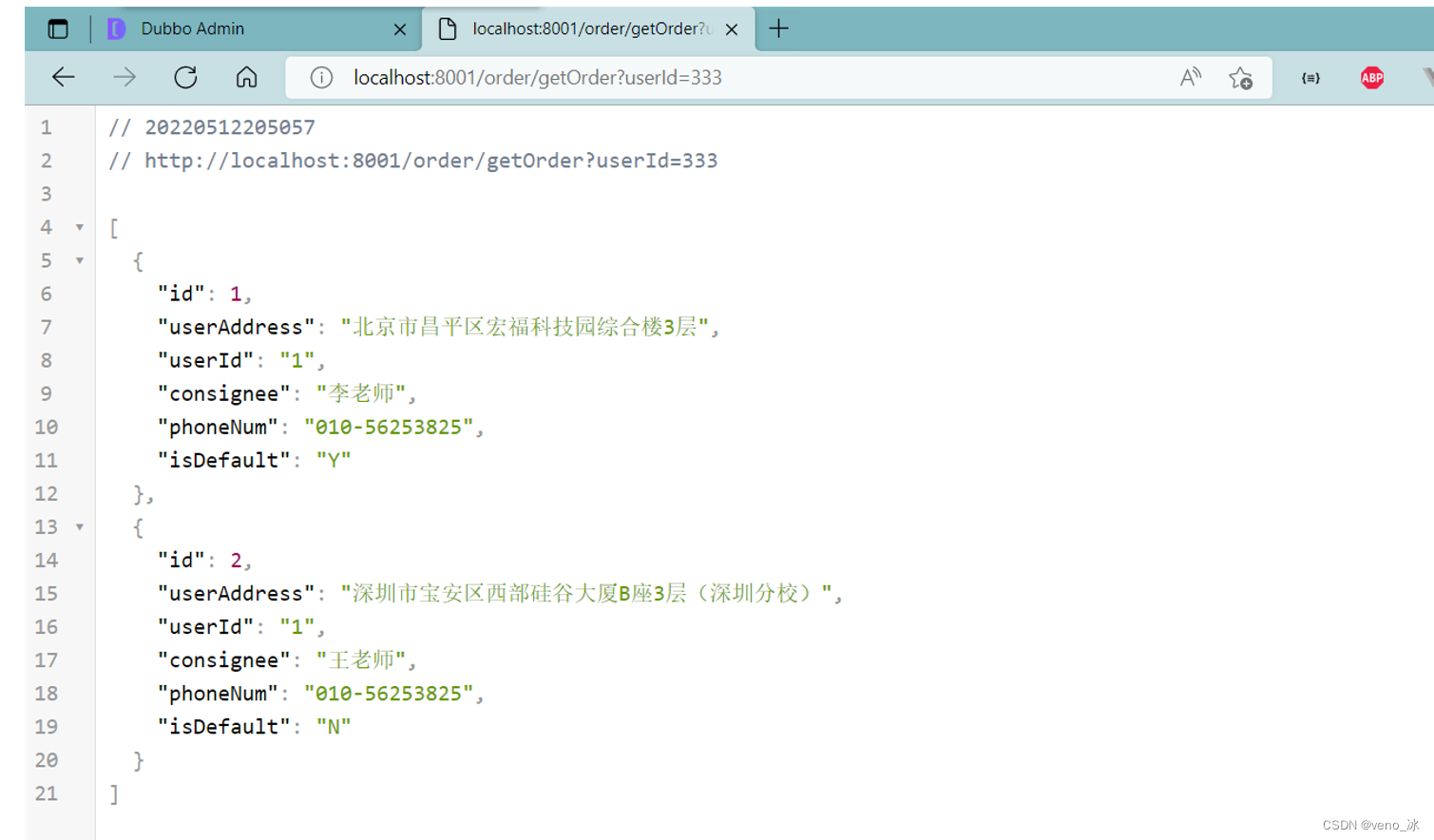Close the Dubbo Admin tab

pyautogui.click(x=400, y=29)
